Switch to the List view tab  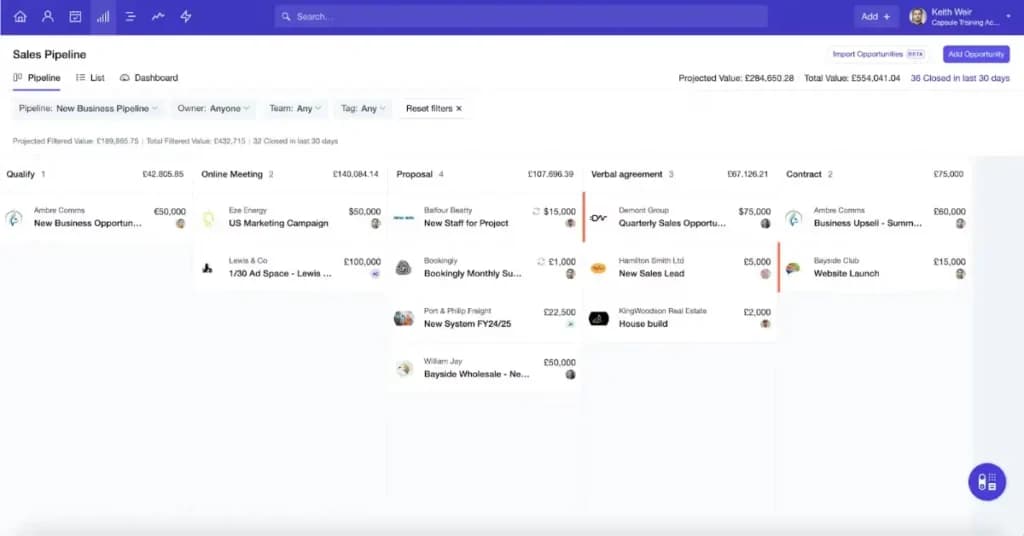click(x=90, y=78)
